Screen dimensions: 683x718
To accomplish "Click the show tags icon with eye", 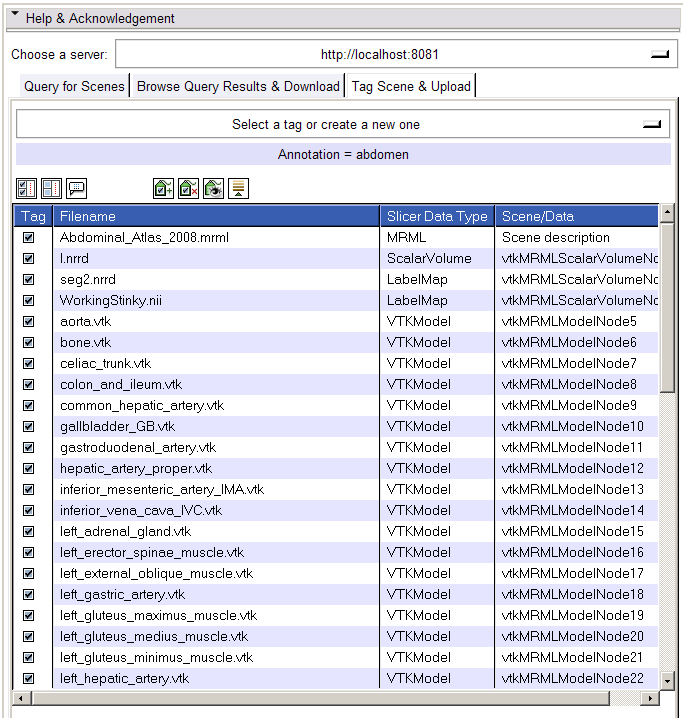I will pyautogui.click(x=213, y=188).
